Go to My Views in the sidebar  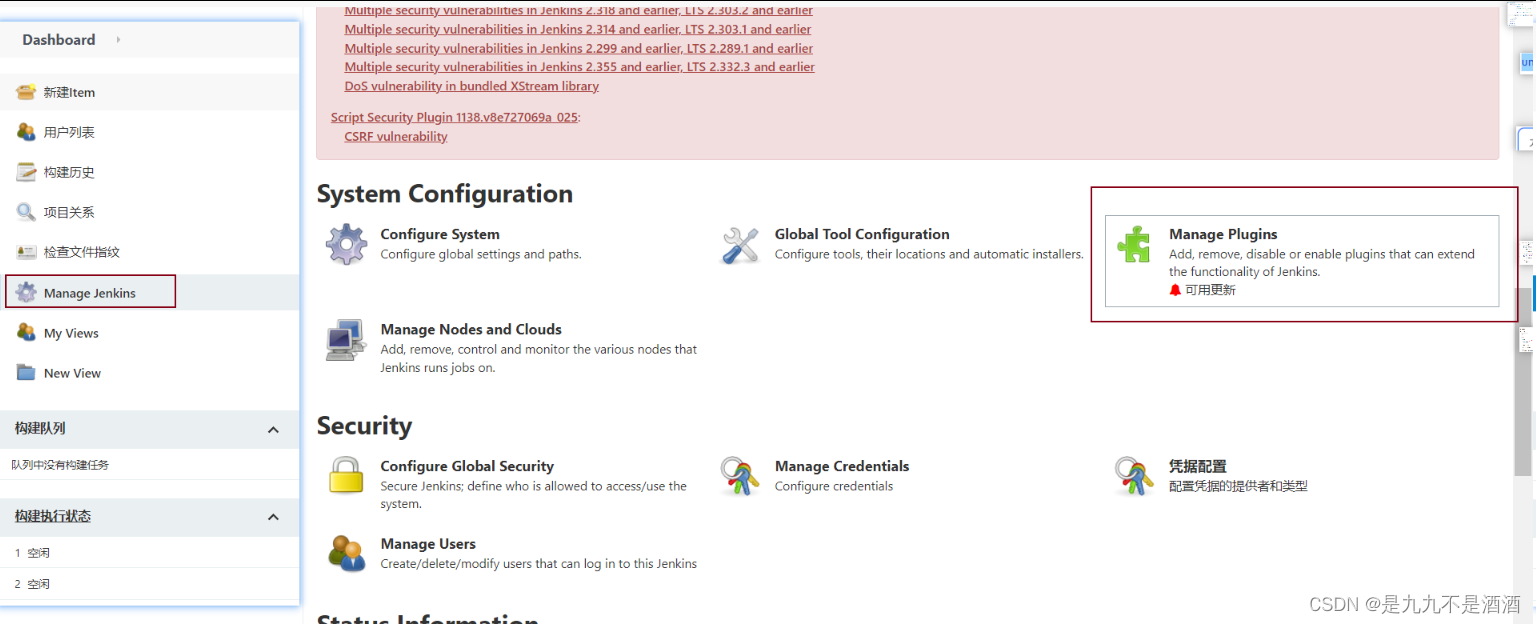(71, 333)
